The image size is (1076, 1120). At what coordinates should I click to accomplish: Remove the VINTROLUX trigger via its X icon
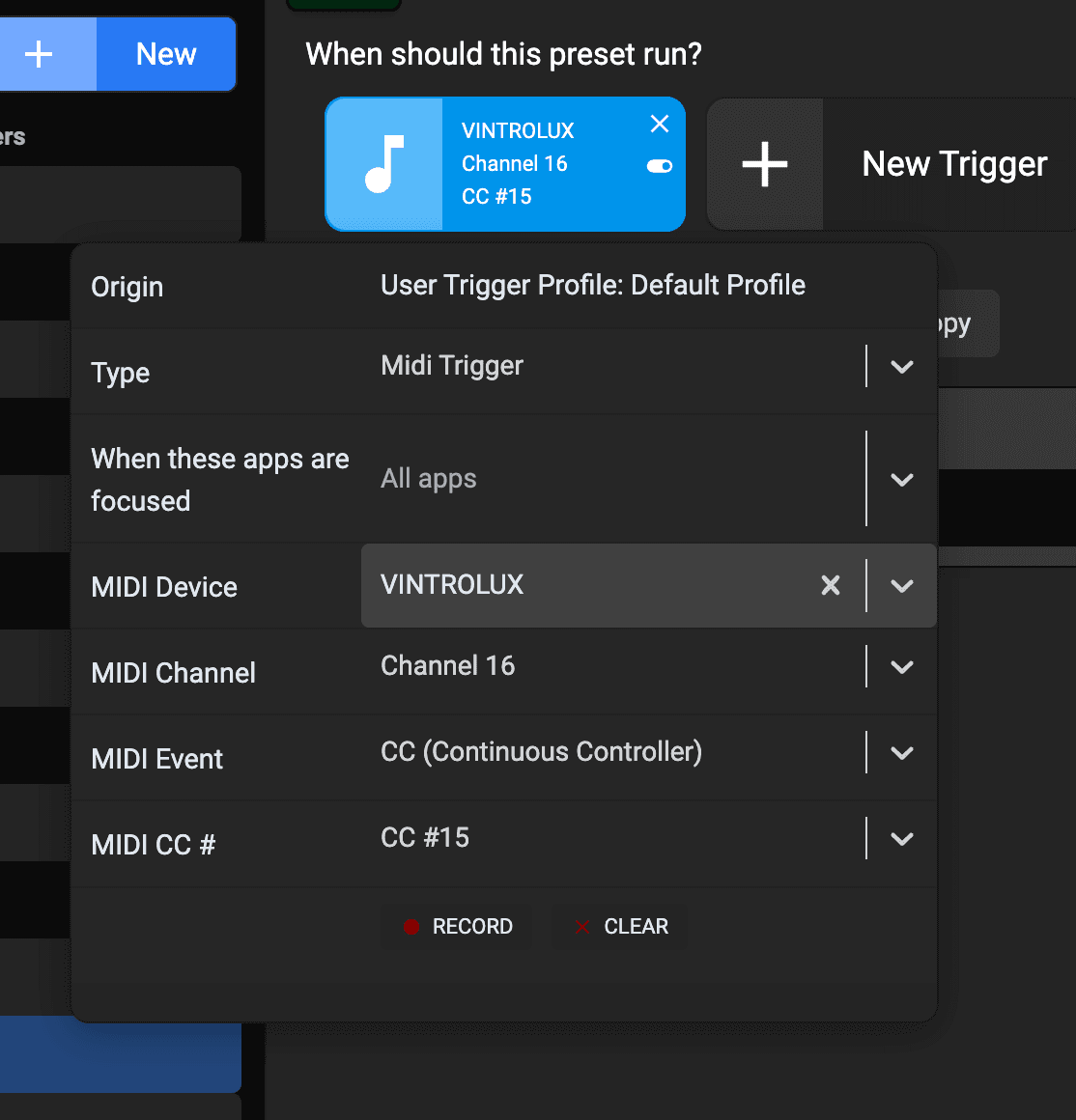tap(660, 124)
